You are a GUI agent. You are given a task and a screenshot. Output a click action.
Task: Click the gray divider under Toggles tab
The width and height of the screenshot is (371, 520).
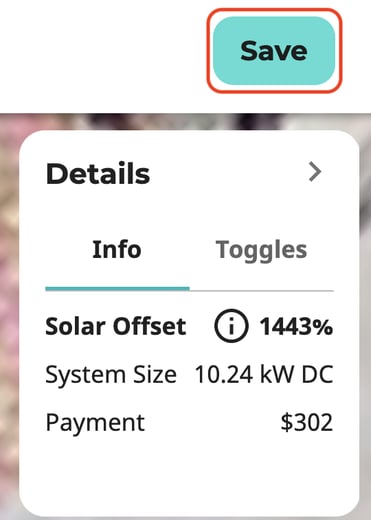point(262,291)
